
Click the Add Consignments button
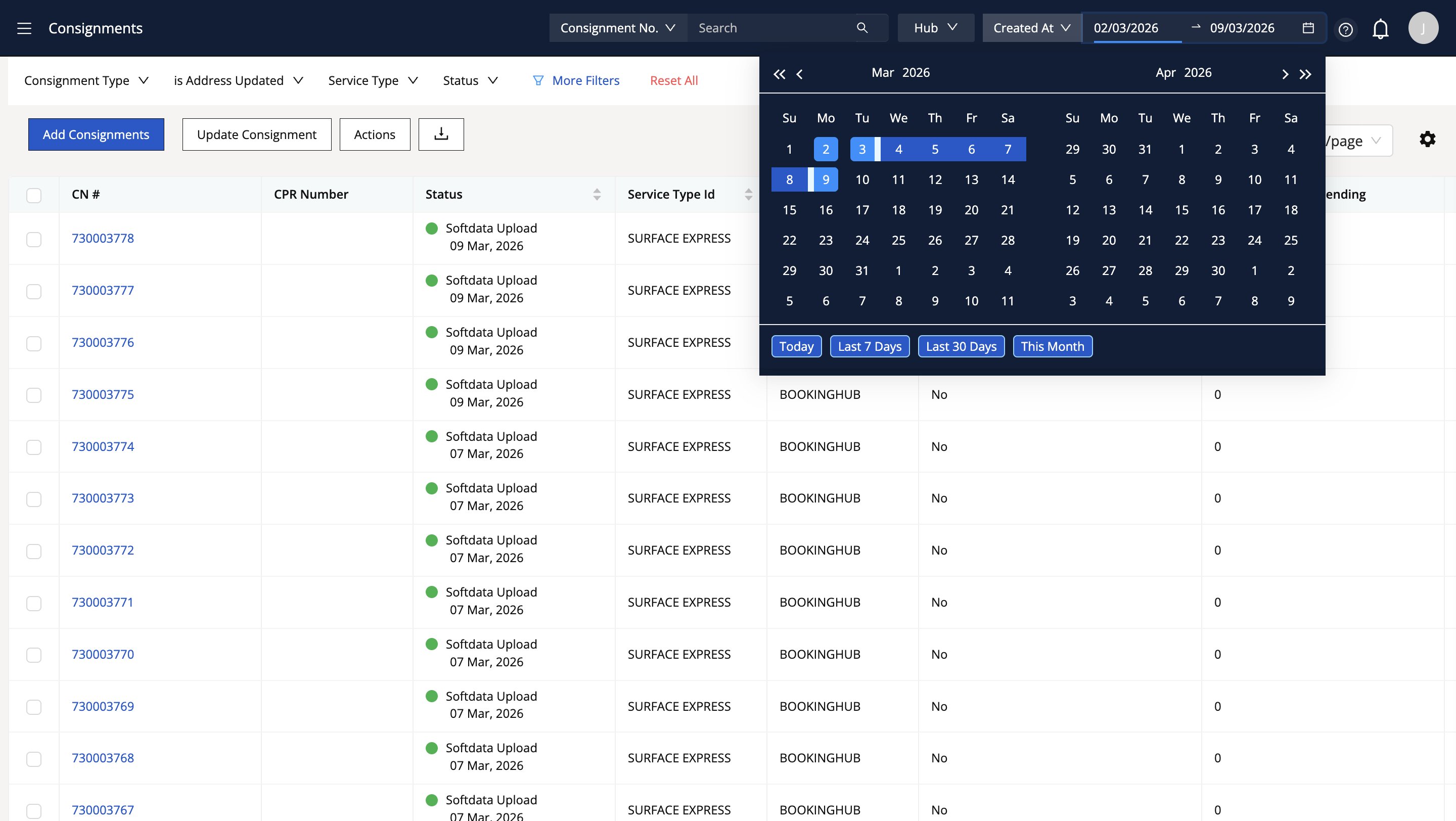coord(96,134)
